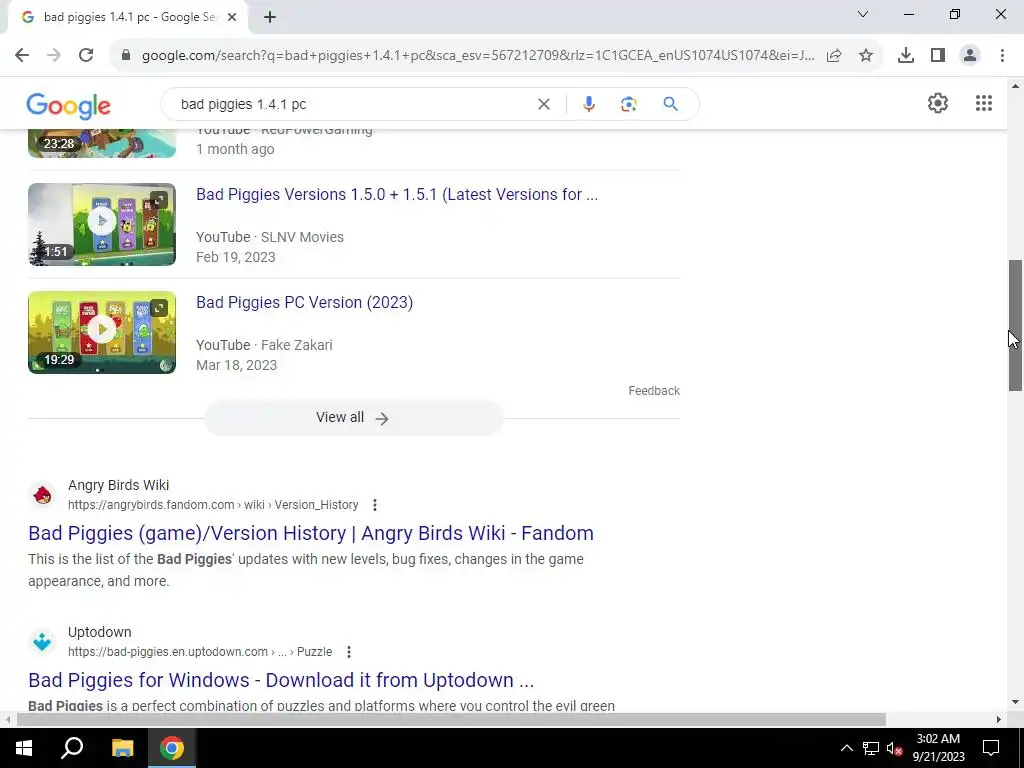Screen dimensions: 1024x768
Task: Search by image with Google Lens
Action: click(x=628, y=104)
